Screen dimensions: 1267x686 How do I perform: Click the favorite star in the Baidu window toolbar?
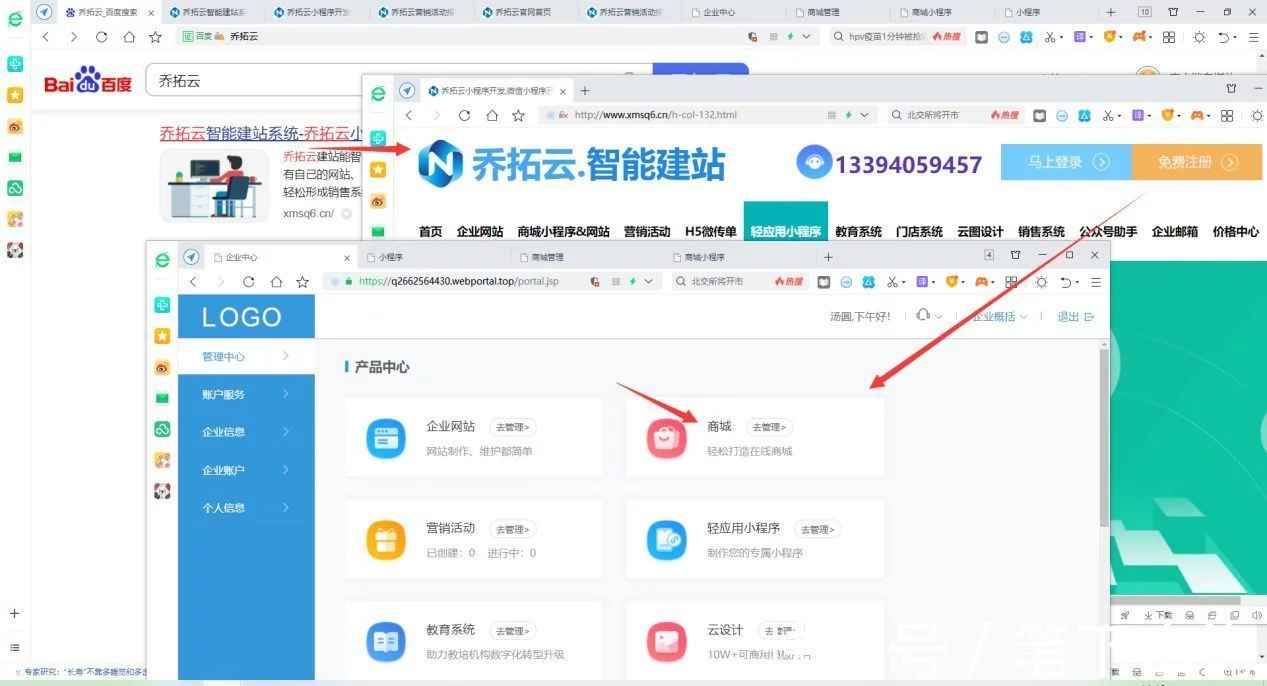pyautogui.click(x=155, y=36)
